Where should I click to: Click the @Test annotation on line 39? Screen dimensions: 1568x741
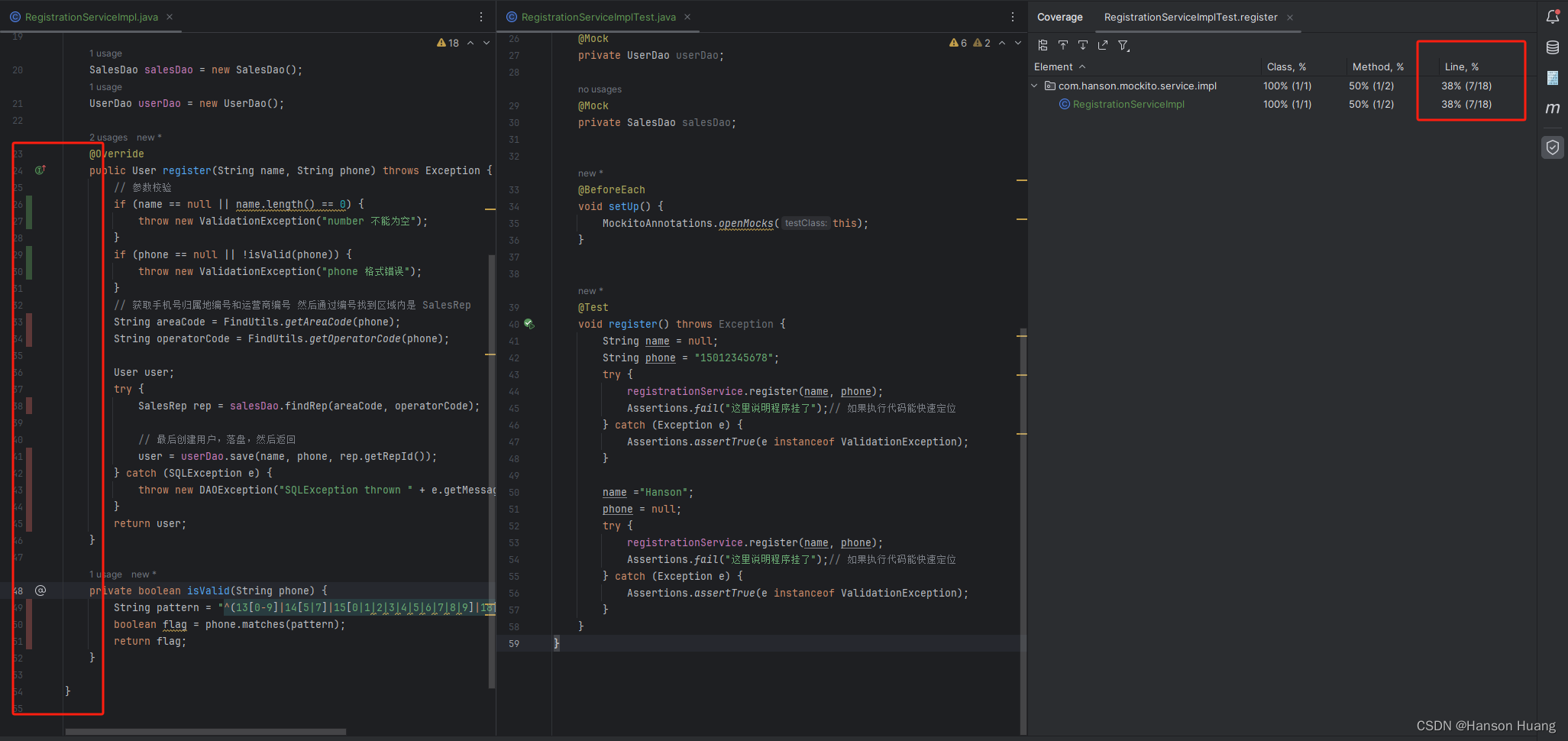pyautogui.click(x=593, y=307)
